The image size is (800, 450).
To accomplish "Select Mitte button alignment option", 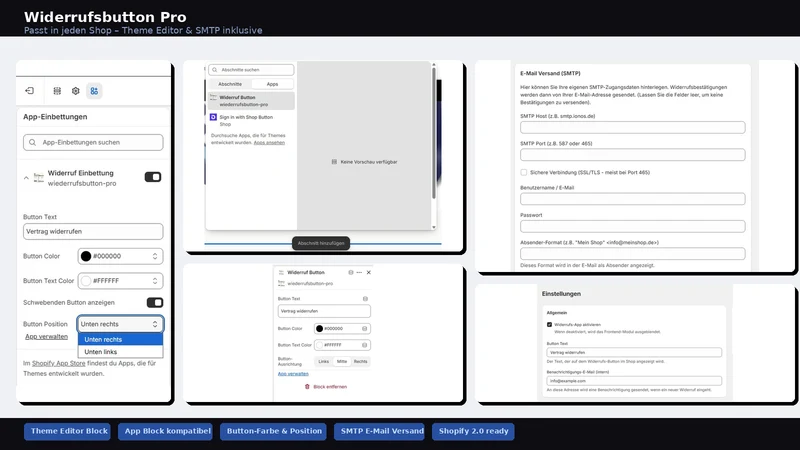I will (x=342, y=361).
